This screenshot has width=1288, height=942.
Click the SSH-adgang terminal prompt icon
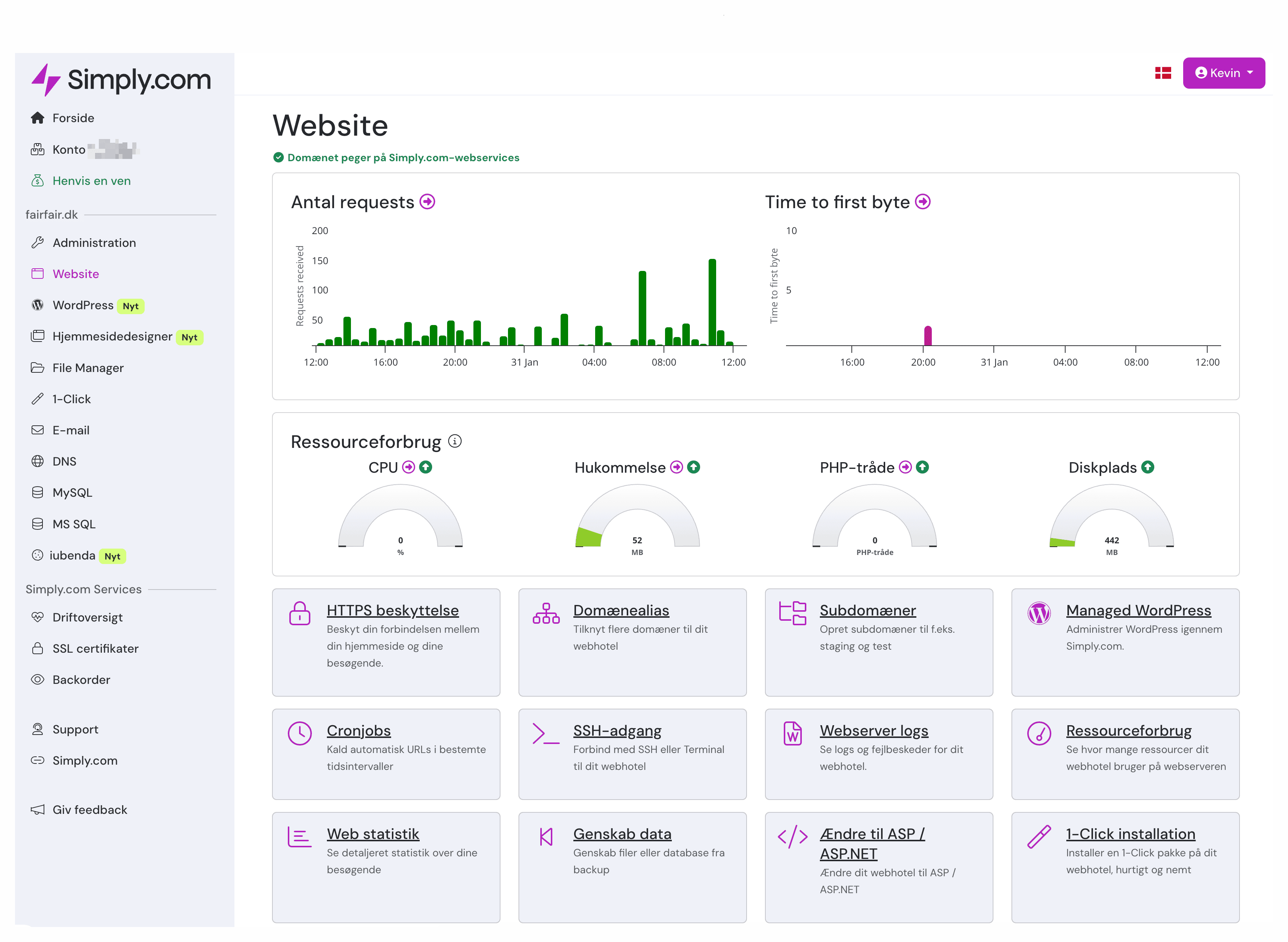[546, 734]
